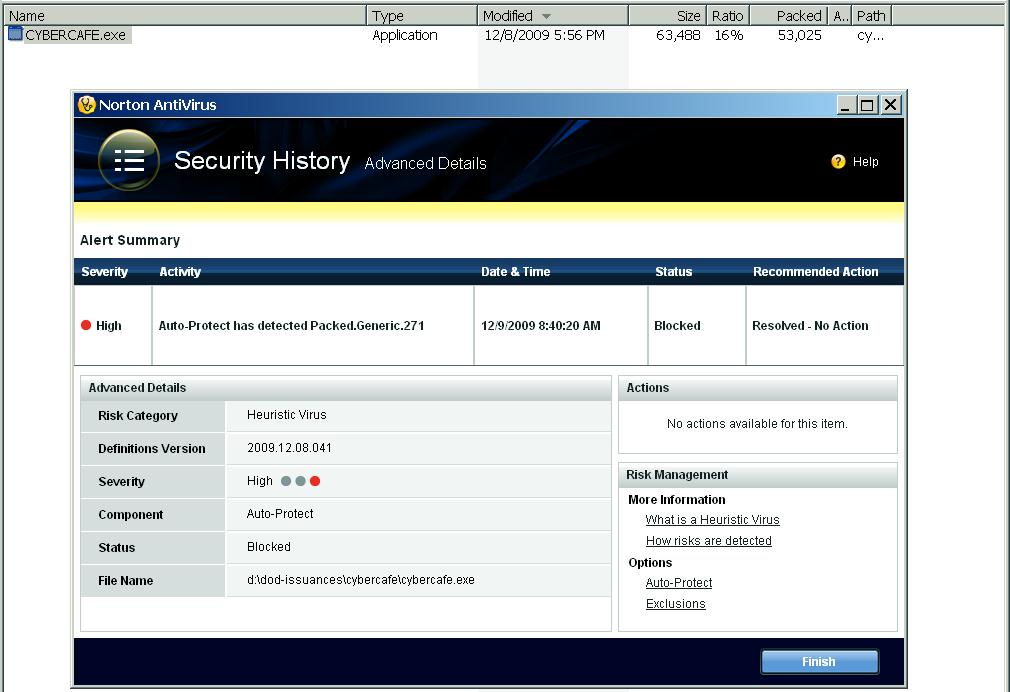Click the Packed column header
1010x692 pixels.
798,16
